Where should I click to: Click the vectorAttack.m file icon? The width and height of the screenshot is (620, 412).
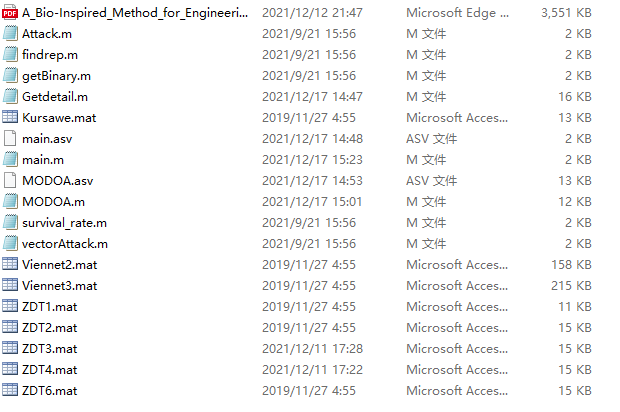(10, 244)
